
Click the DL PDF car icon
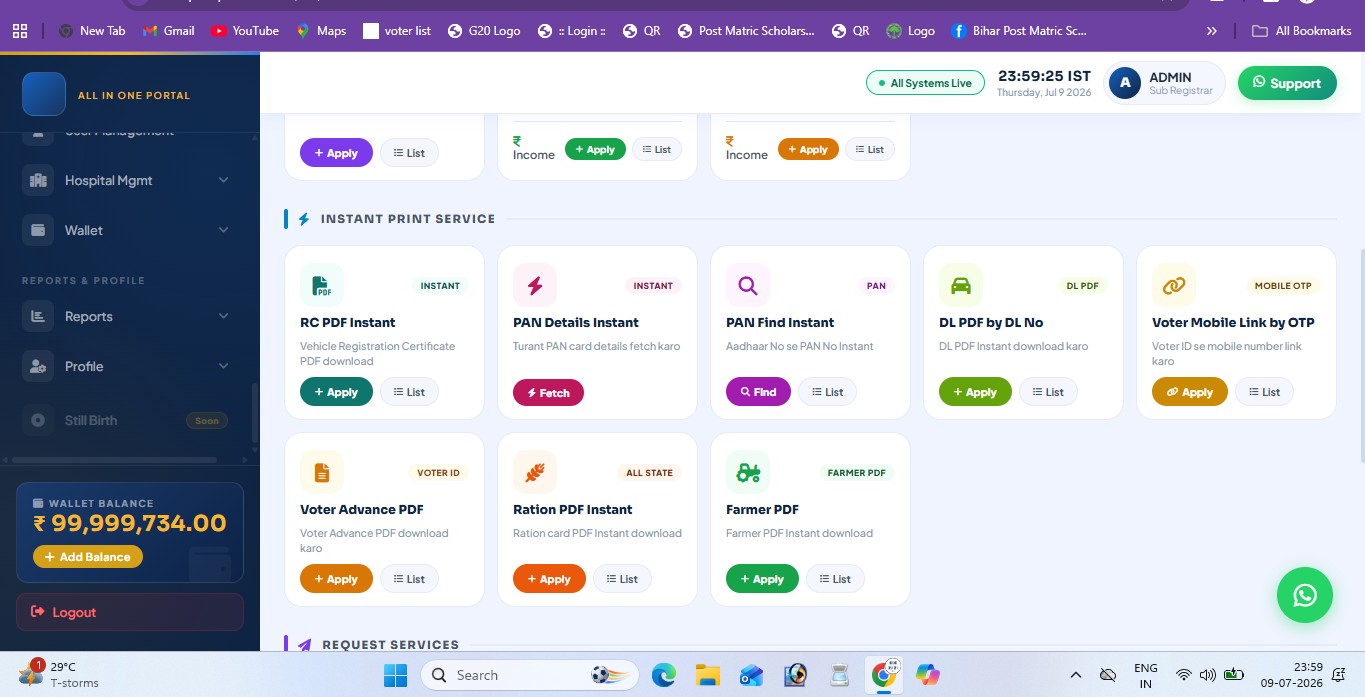[x=961, y=285]
